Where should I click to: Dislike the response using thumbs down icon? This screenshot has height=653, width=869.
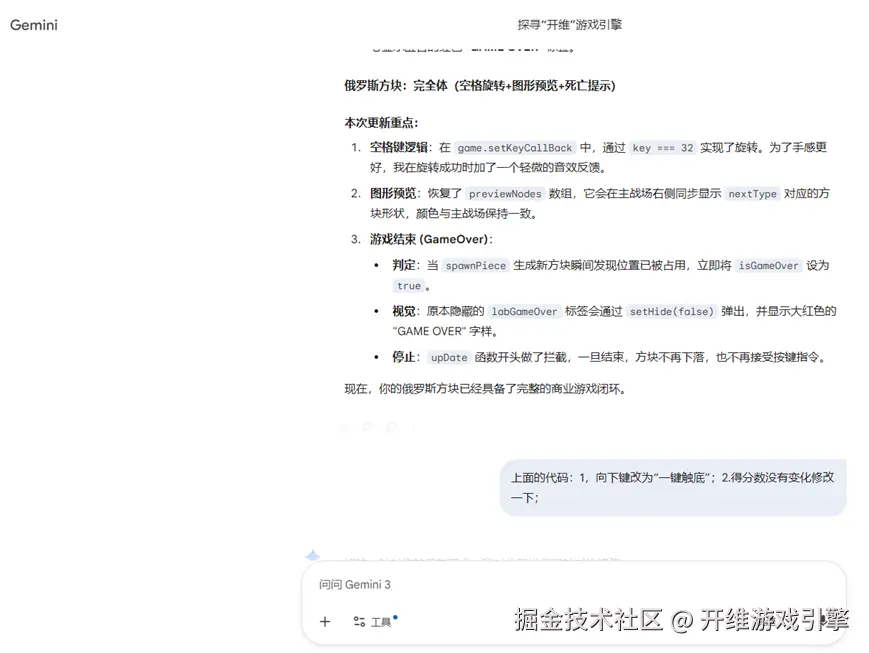click(368, 427)
